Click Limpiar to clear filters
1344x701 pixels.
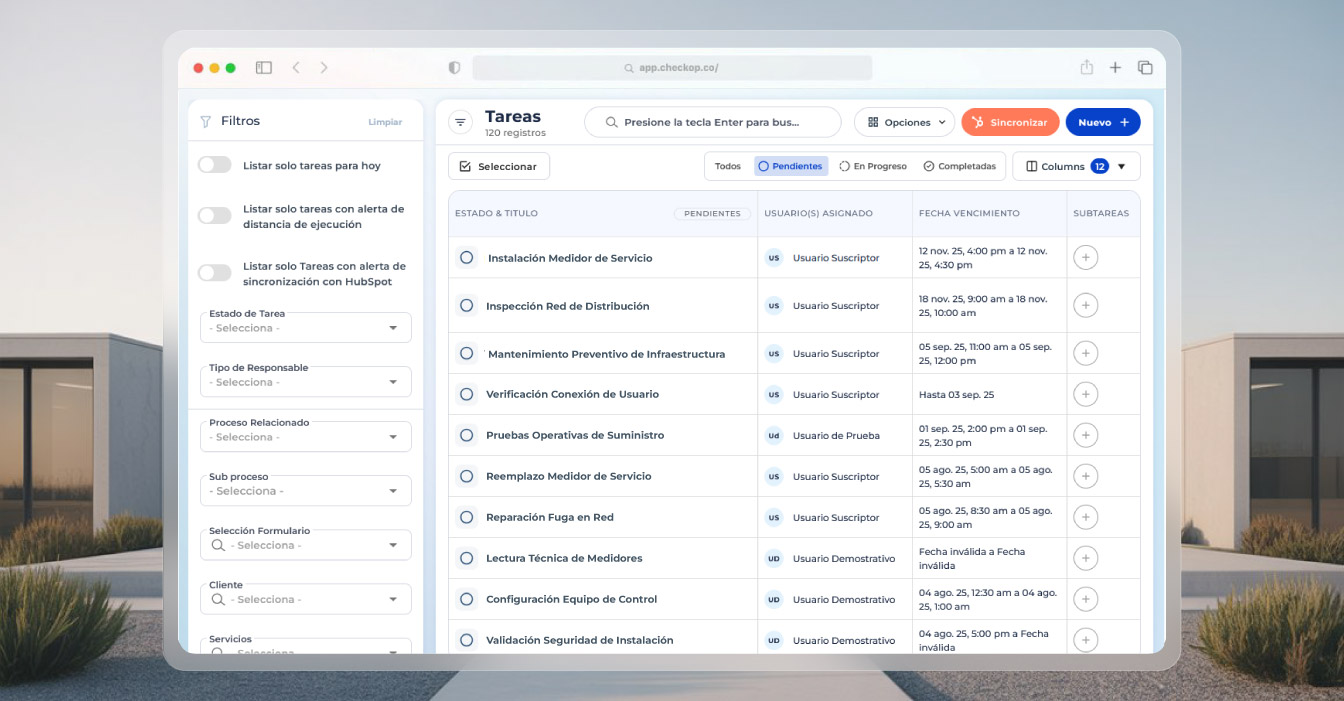[x=385, y=122]
